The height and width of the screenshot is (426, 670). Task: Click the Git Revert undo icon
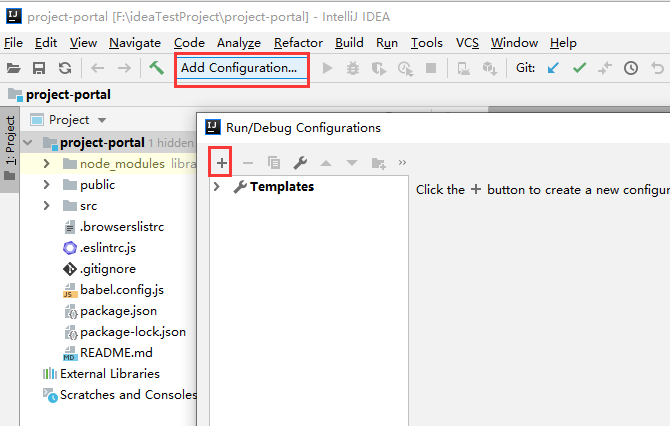click(x=658, y=68)
